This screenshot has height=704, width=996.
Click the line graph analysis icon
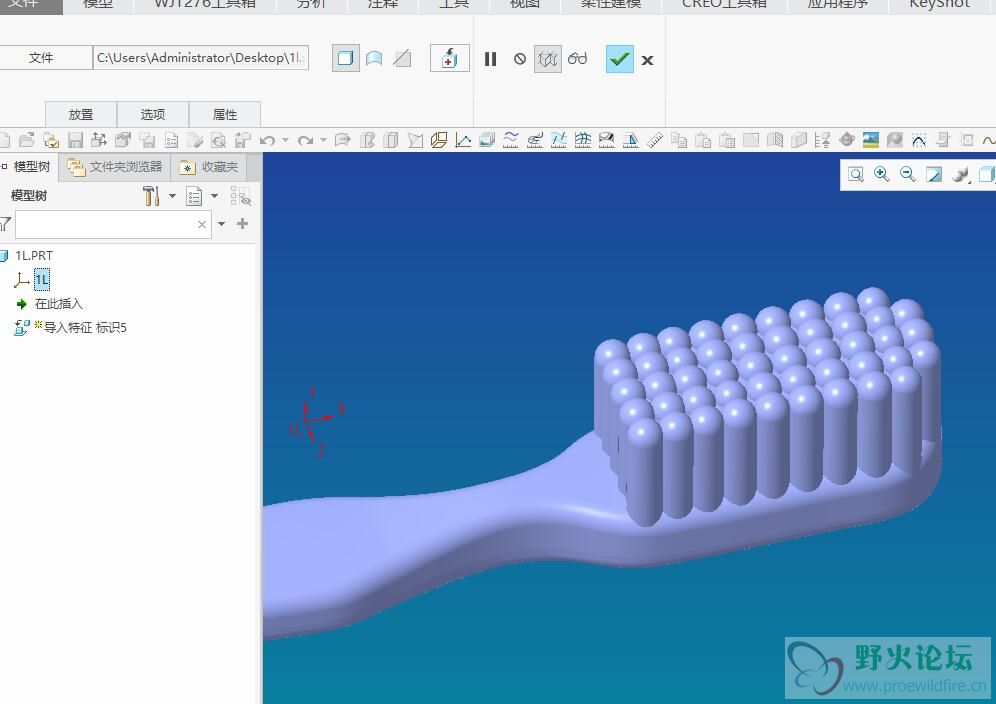click(x=463, y=140)
